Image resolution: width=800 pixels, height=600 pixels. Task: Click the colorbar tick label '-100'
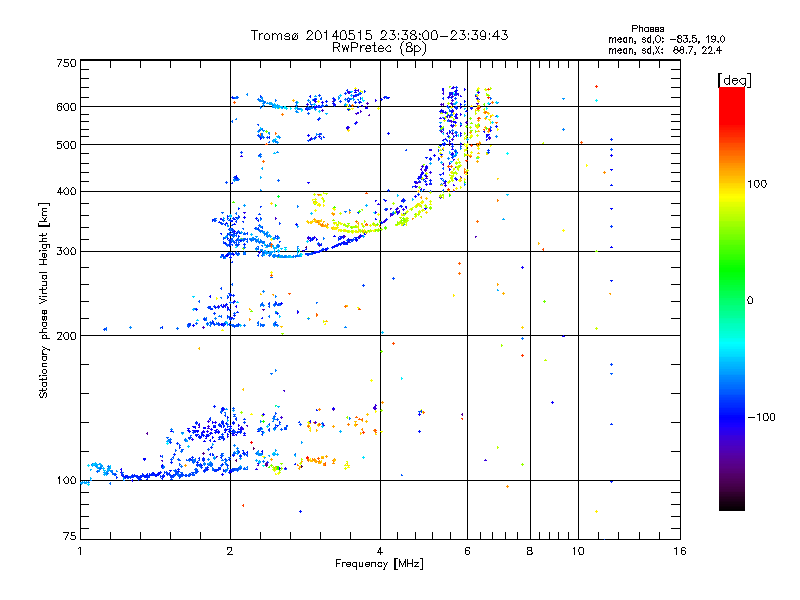[x=761, y=417]
